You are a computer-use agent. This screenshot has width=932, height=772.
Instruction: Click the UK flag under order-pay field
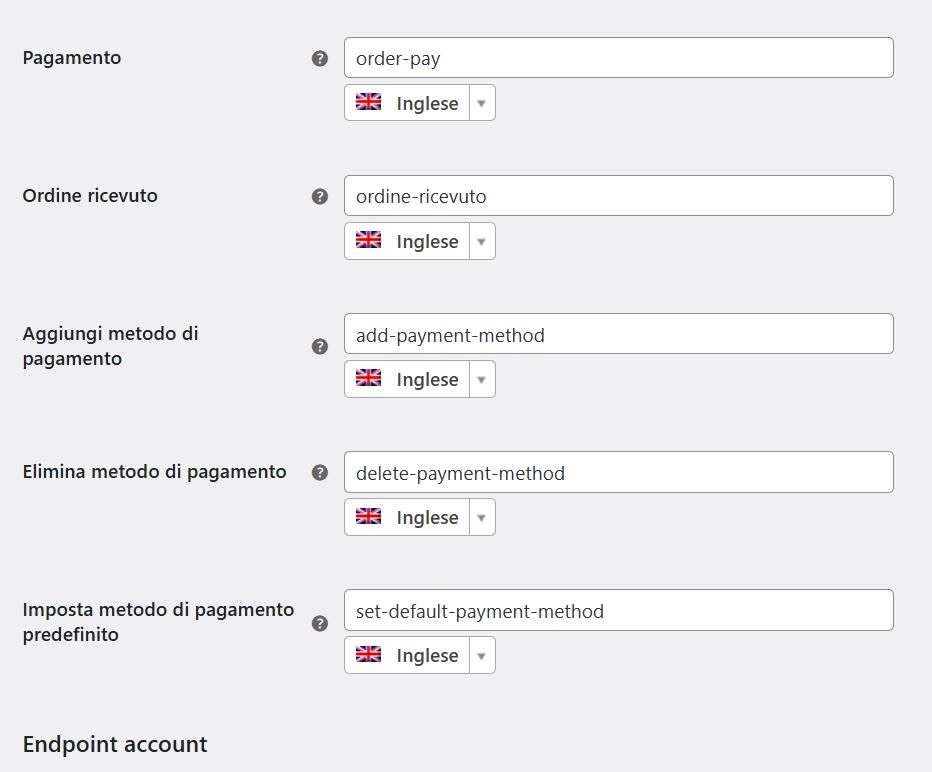(x=369, y=102)
